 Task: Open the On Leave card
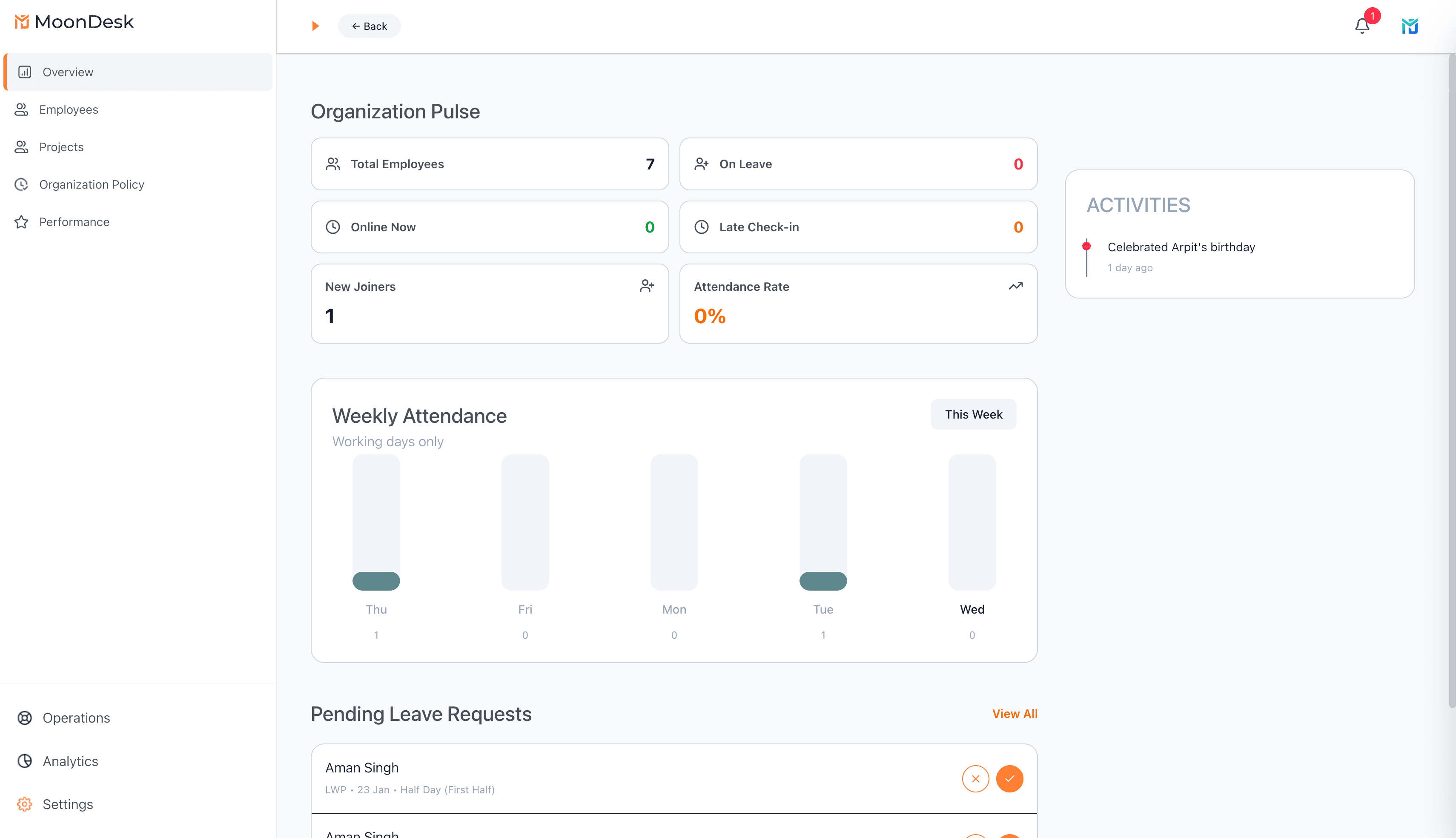coord(858,164)
